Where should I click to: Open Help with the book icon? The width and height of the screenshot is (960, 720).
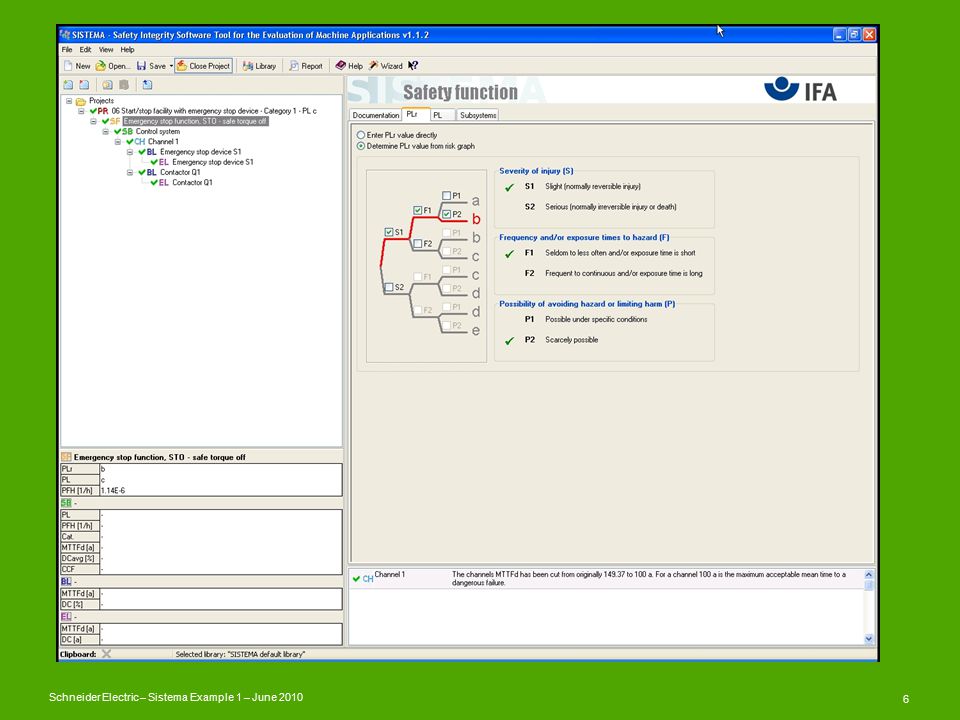coord(340,66)
